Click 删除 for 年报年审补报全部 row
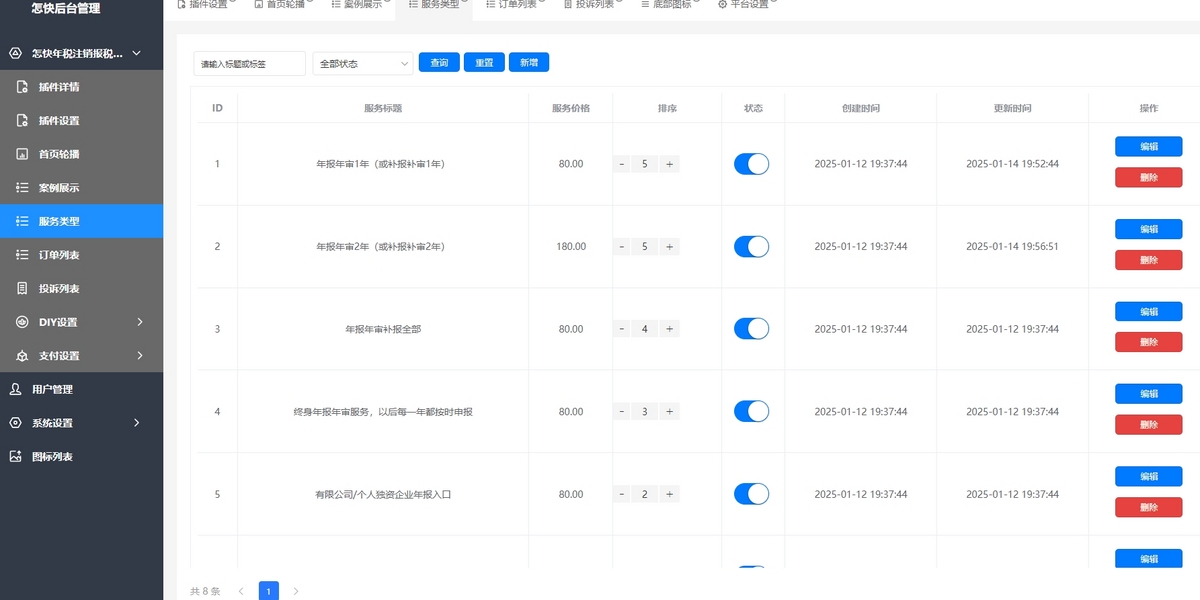This screenshot has height=600, width=1200. point(1149,343)
